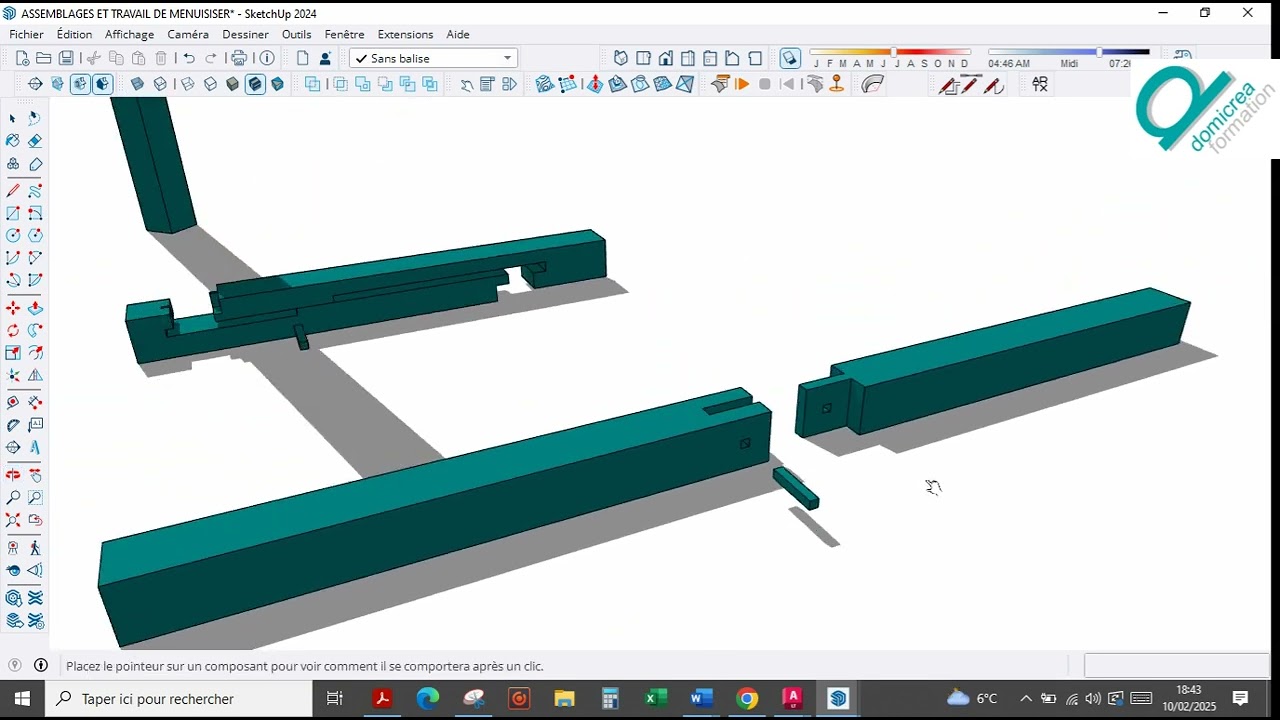Enable Hidden Line face style
The image size is (1280, 720).
point(210,84)
